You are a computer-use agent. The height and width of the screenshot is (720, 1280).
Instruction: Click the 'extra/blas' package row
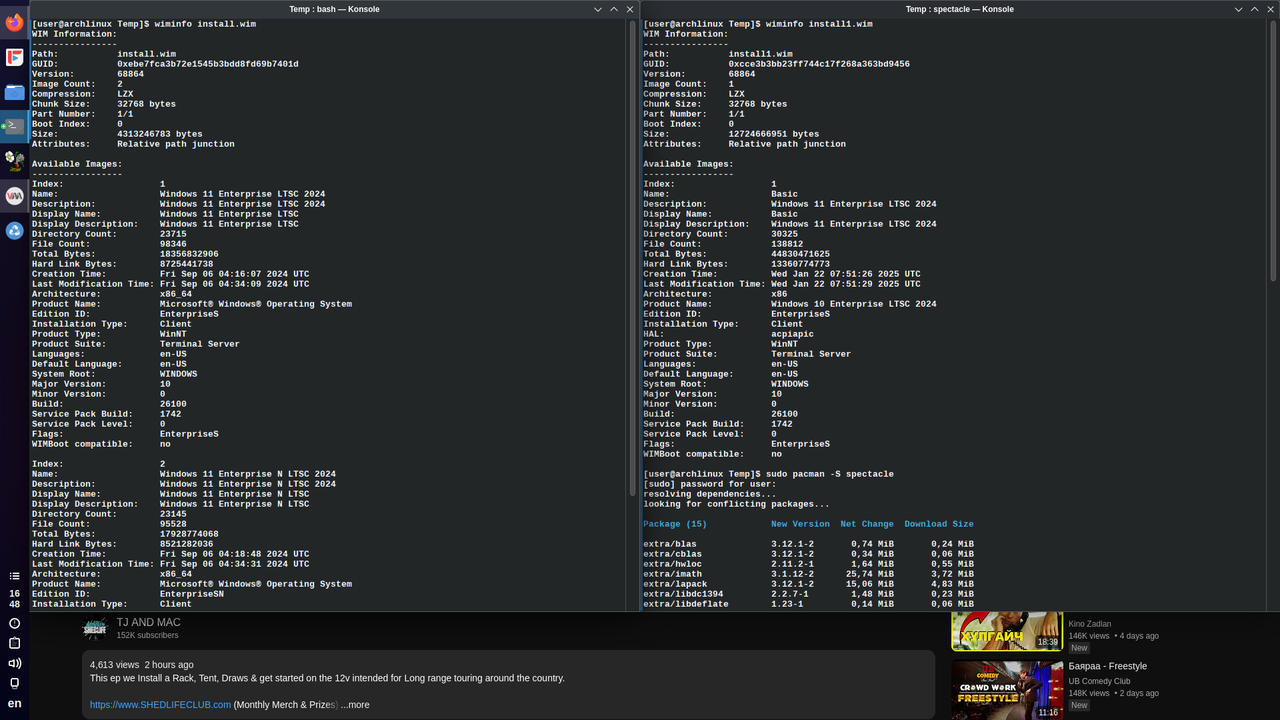[x=808, y=544]
